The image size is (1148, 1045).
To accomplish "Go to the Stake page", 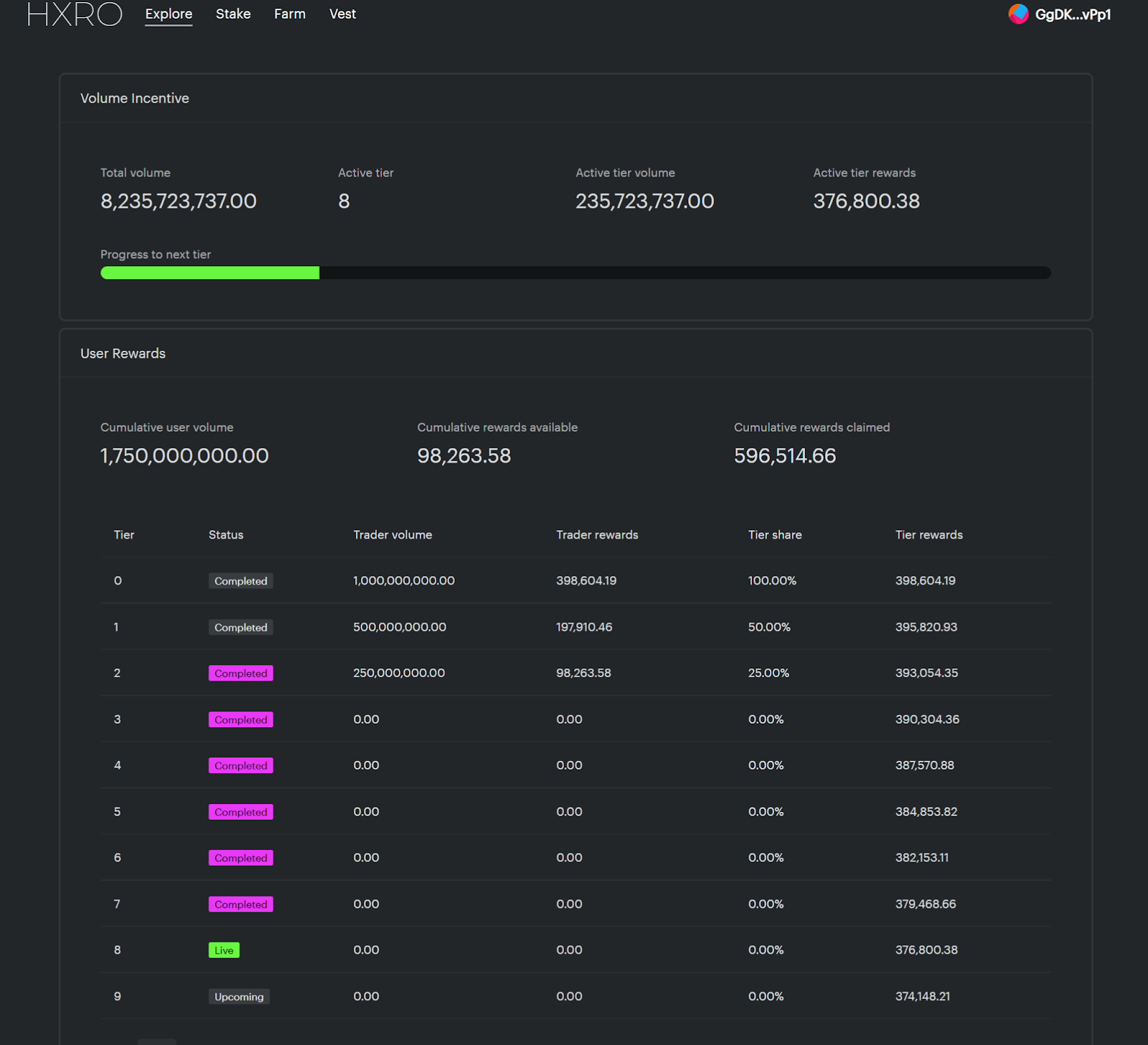I will (233, 14).
